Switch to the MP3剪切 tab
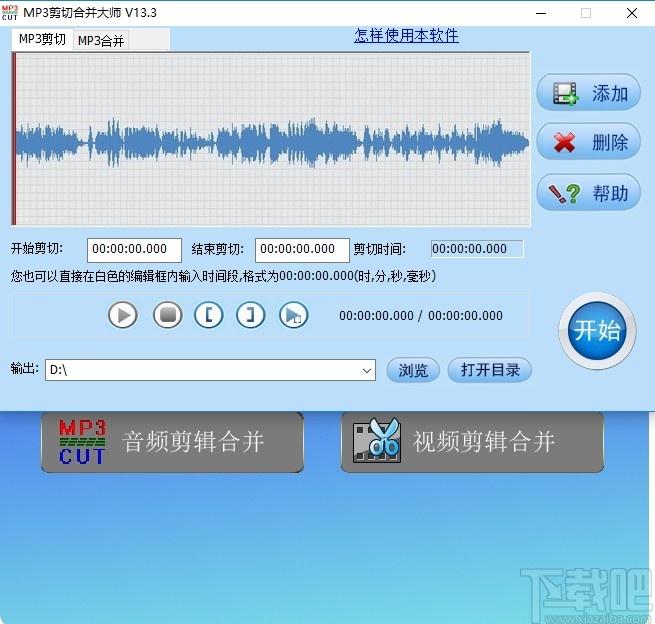Viewport: 655px width, 624px height. 42,39
